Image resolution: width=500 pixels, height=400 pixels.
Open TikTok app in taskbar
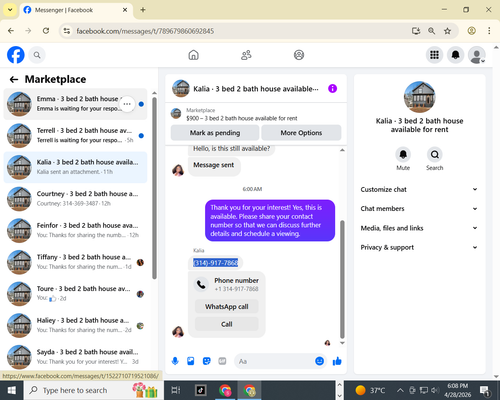pyautogui.click(x=201, y=390)
